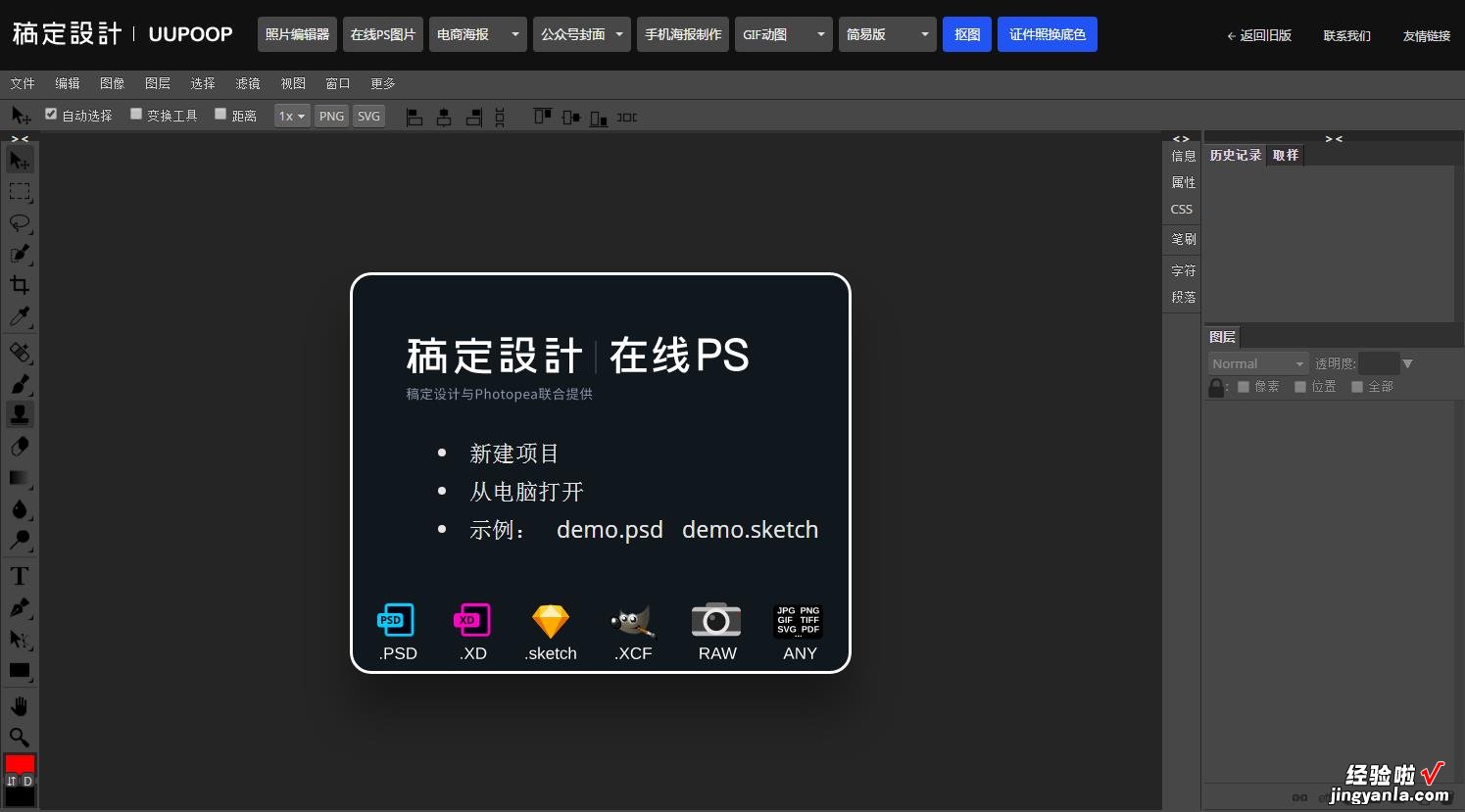The image size is (1465, 812).
Task: Select the Path Selection tool
Action: click(x=20, y=639)
